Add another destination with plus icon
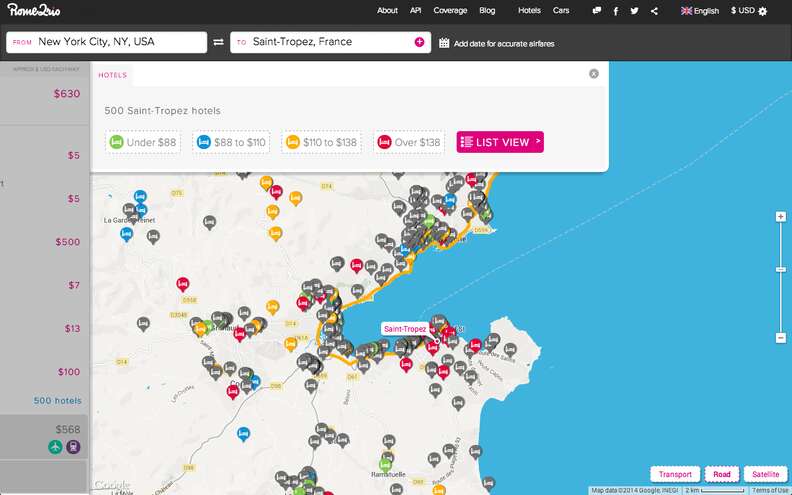Screen dimensions: 792x495 [x=419, y=42]
